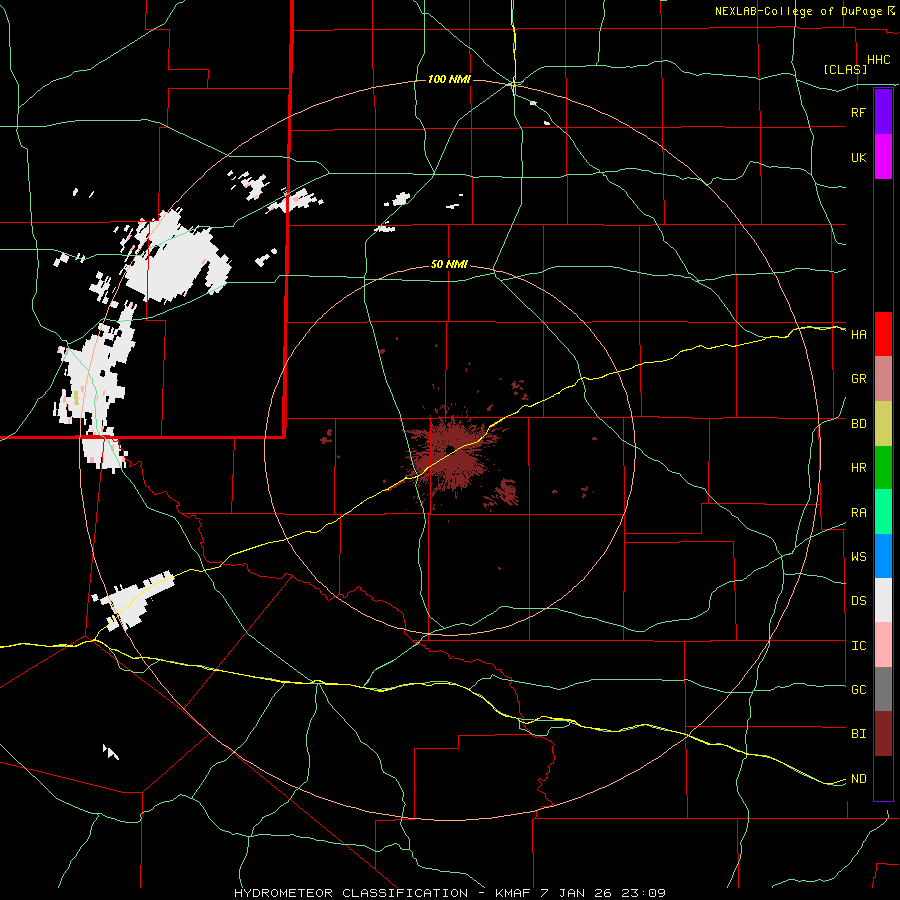900x900 pixels.
Task: Click the DS legend label
Action: pos(859,601)
